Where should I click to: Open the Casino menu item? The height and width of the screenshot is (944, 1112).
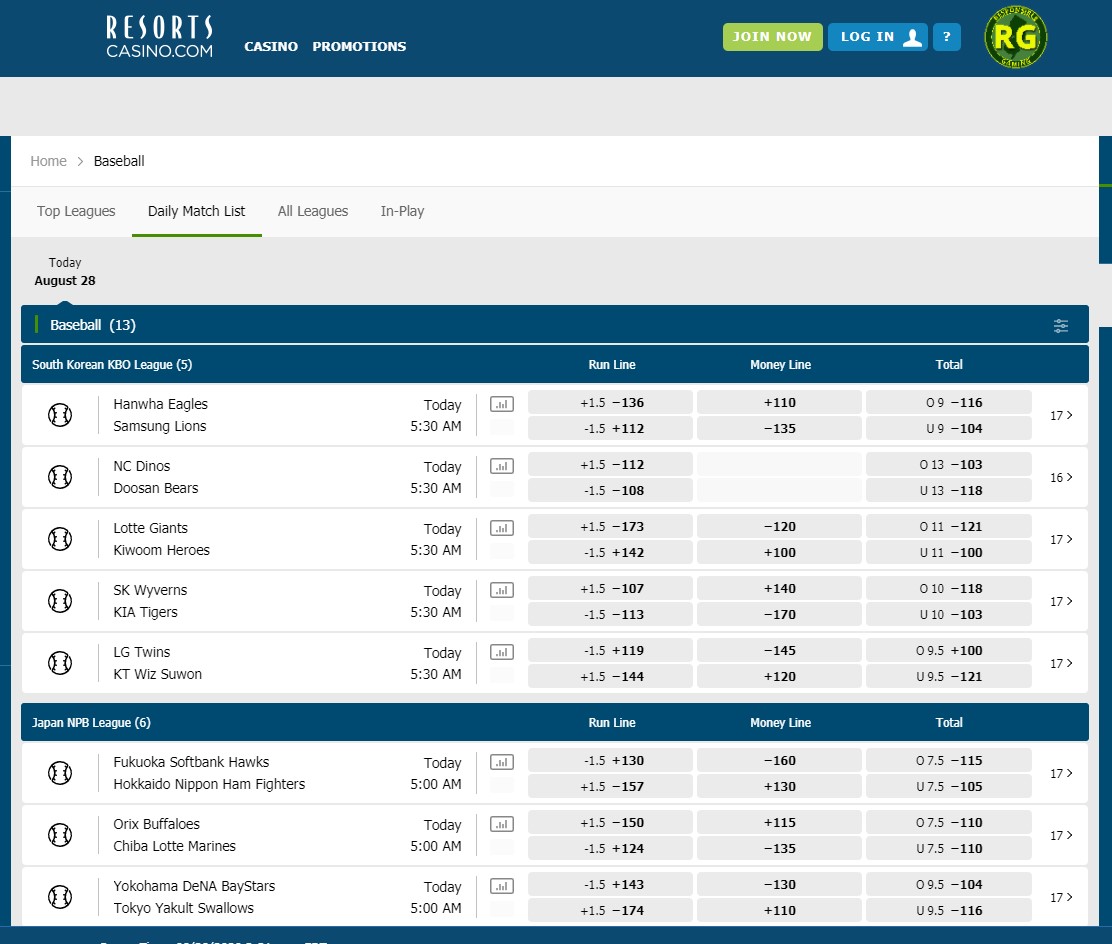[271, 46]
